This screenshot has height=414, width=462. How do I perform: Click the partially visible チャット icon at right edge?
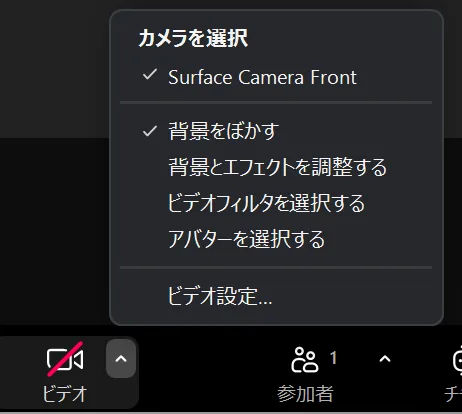coord(458,360)
